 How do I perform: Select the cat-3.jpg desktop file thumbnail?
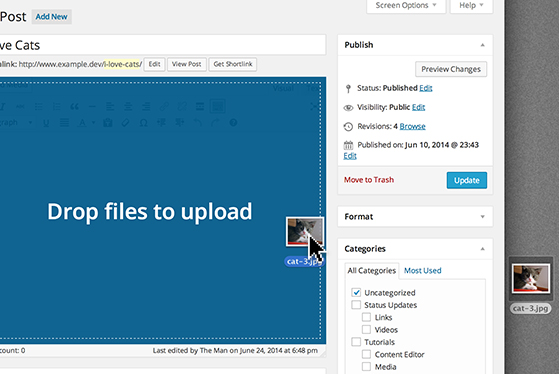(x=531, y=278)
